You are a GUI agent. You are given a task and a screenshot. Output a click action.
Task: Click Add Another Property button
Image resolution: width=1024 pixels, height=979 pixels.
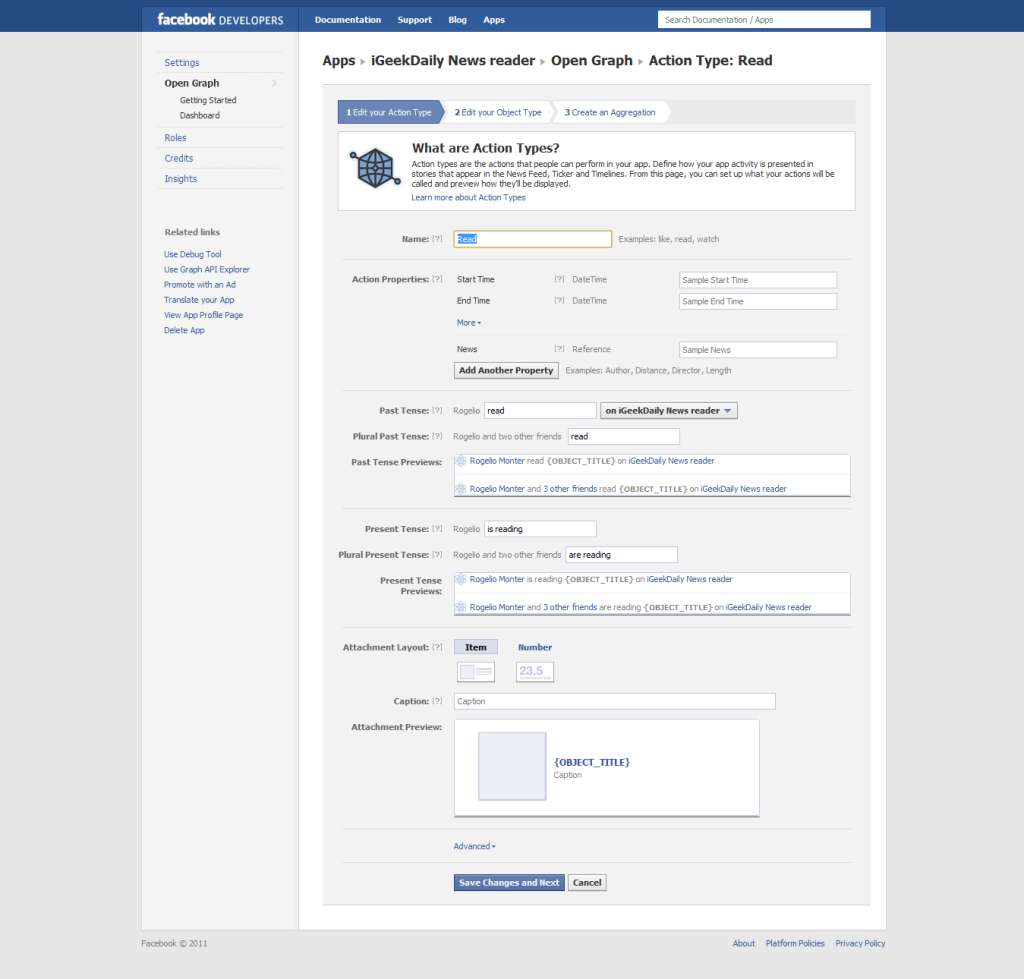click(506, 370)
